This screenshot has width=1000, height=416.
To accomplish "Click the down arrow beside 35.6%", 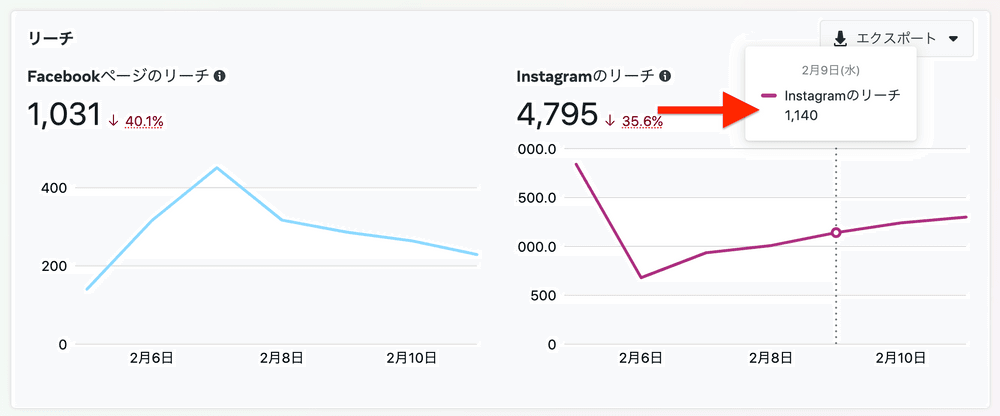I will tap(611, 121).
